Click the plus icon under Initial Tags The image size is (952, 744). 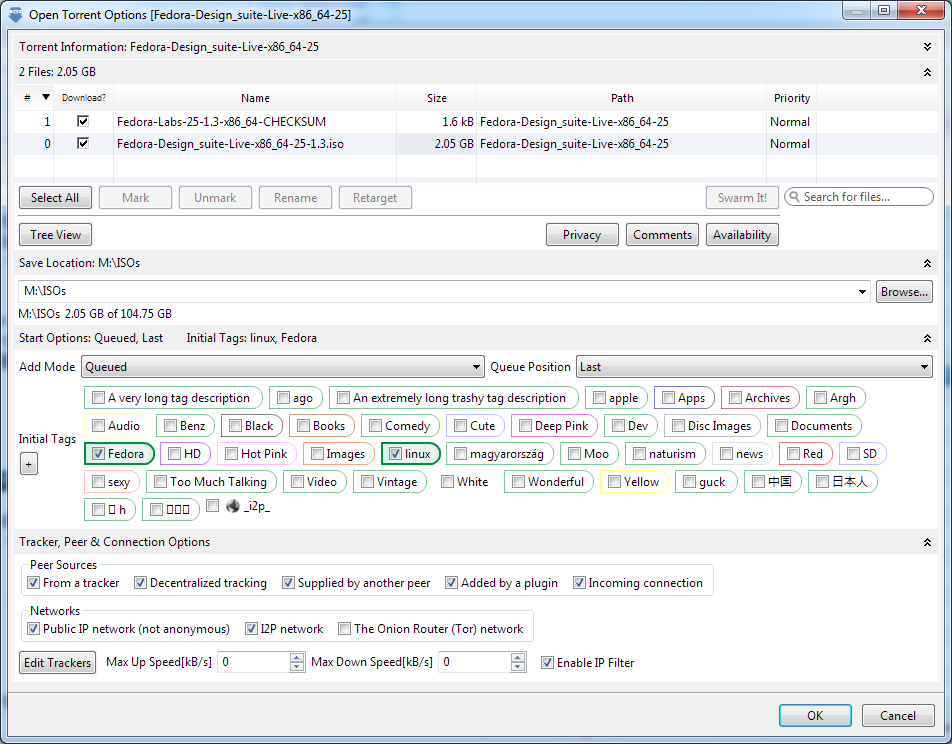[x=29, y=465]
